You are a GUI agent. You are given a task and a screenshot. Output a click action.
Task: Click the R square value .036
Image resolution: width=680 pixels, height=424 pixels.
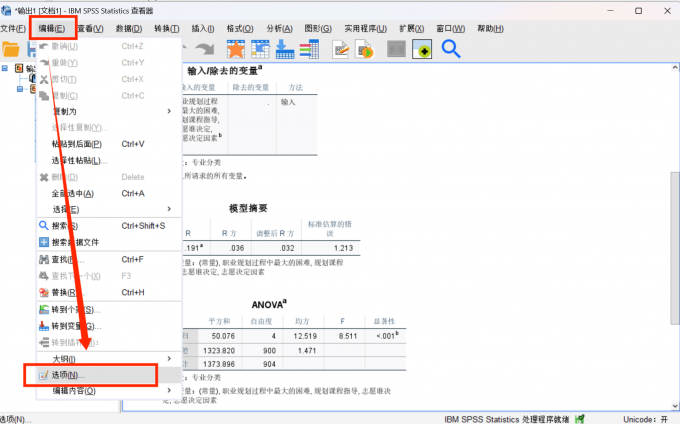pyautogui.click(x=237, y=248)
